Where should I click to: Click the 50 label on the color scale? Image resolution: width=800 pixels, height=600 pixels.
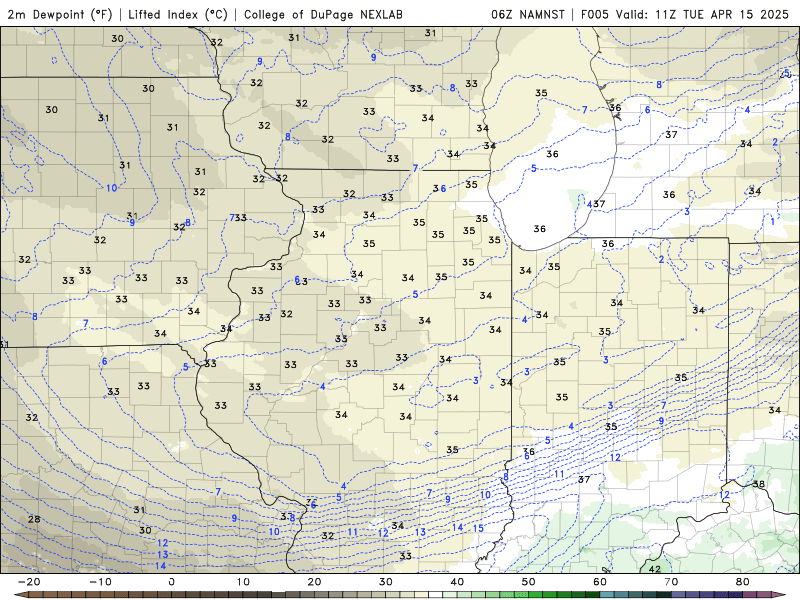coord(529,582)
